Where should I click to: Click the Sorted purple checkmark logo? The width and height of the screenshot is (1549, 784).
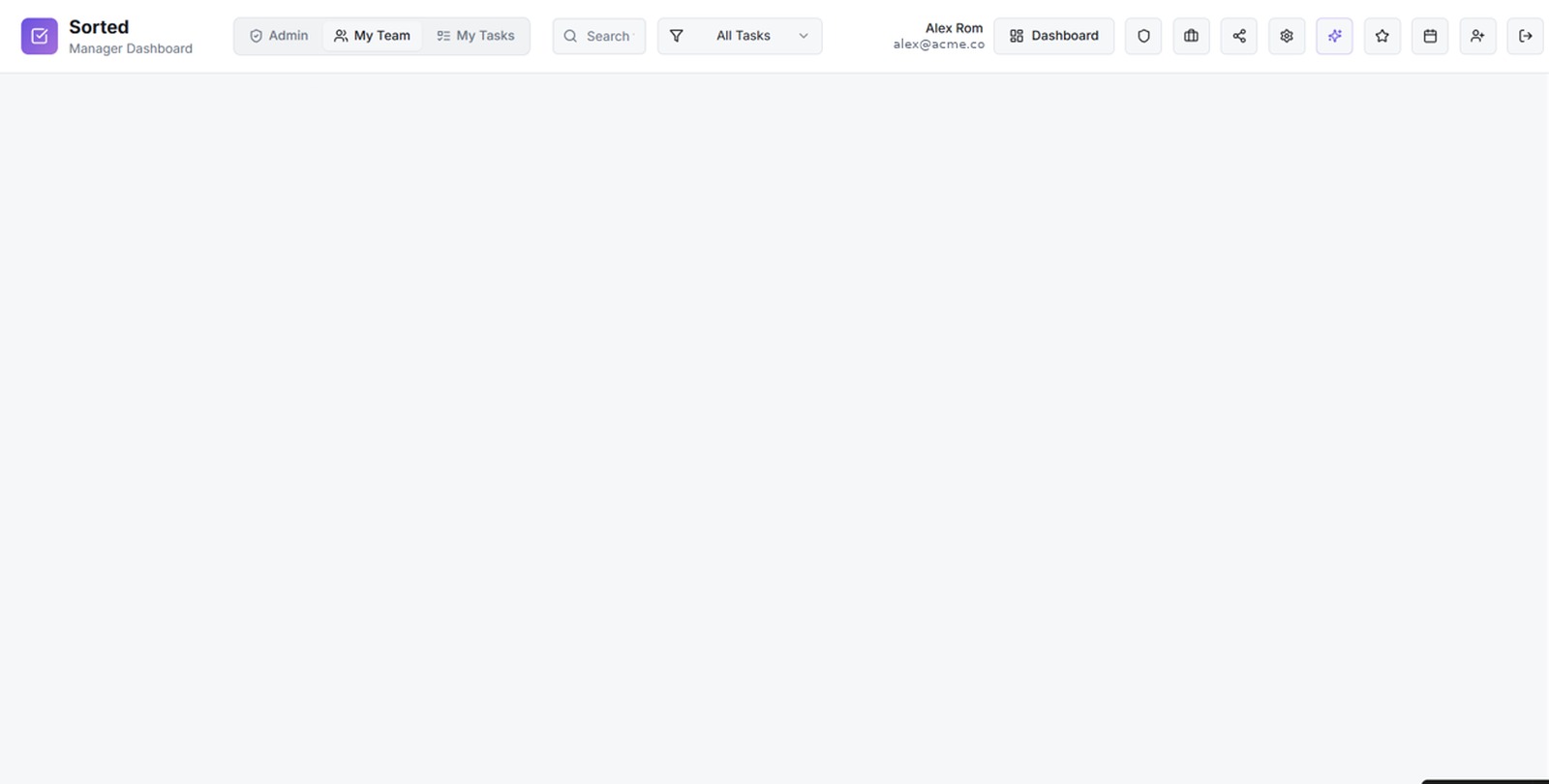[x=40, y=36]
